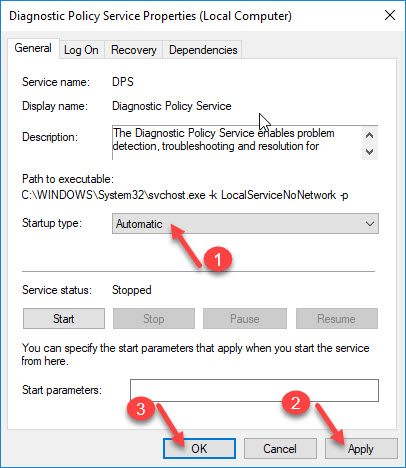Switch to the General tab
This screenshot has height=468, width=406.
click(x=33, y=49)
